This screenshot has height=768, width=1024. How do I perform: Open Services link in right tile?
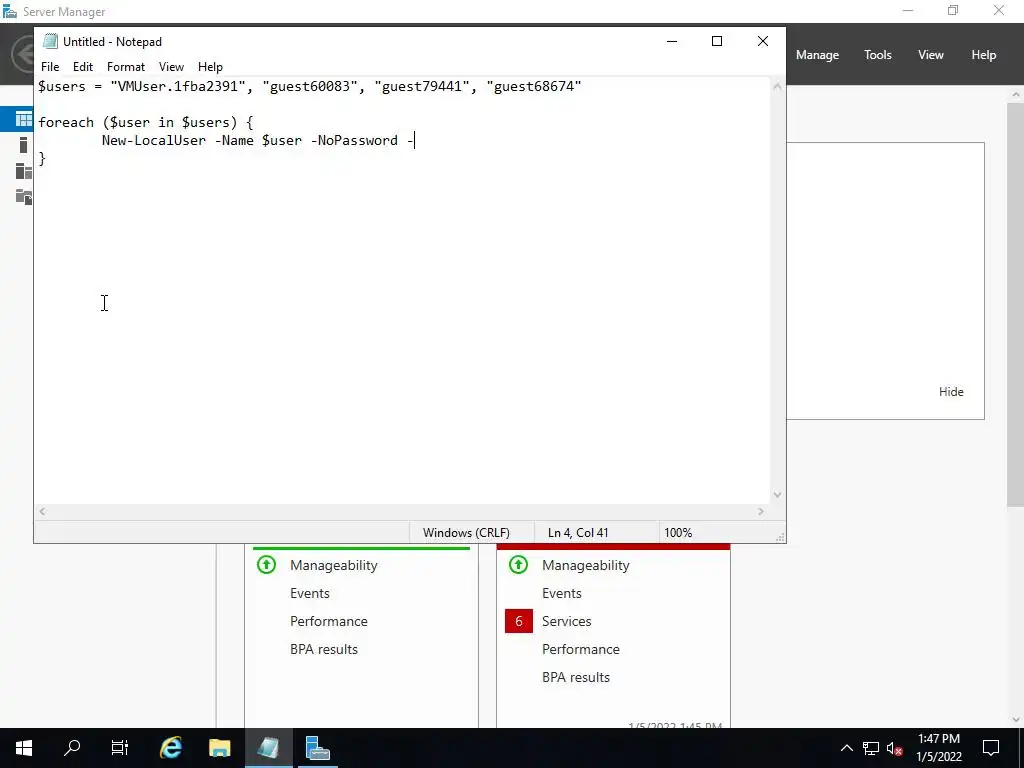click(566, 621)
